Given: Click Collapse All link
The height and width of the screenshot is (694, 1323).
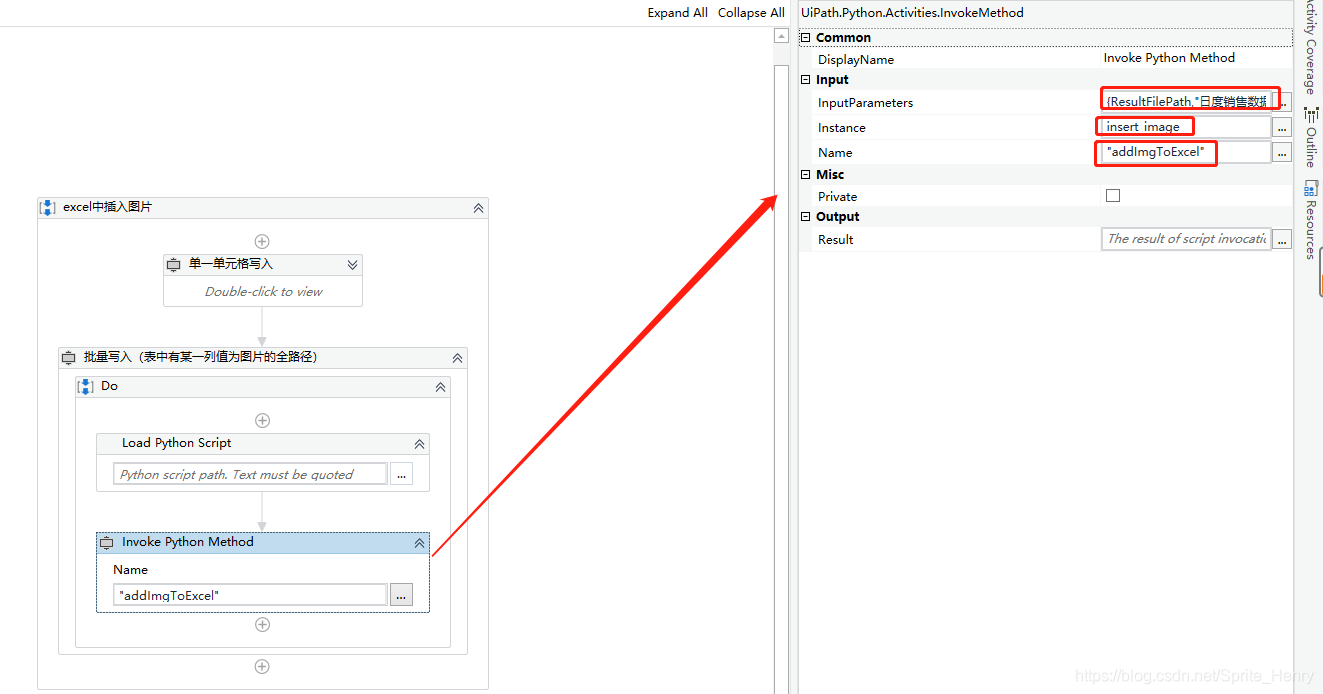Looking at the screenshot, I should 751,13.
